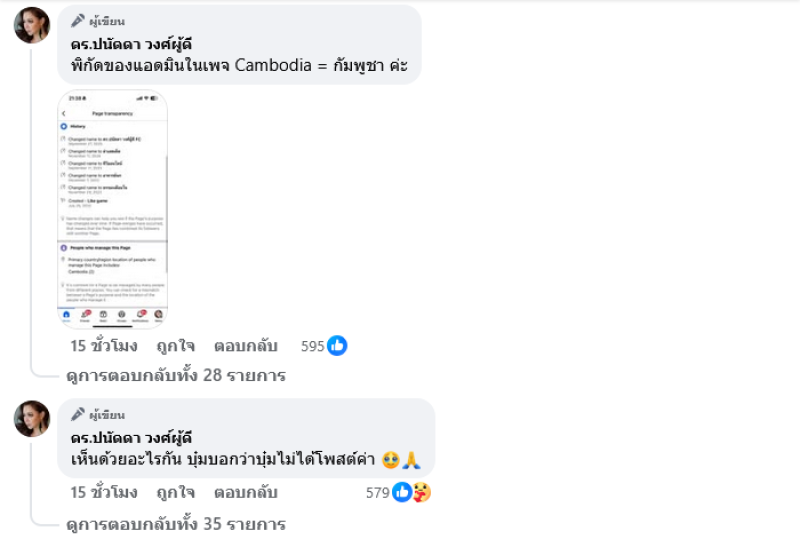Image resolution: width=800 pixels, height=547 pixels.
Task: Click the blue like reaction icon beside 579
Action: [402, 492]
